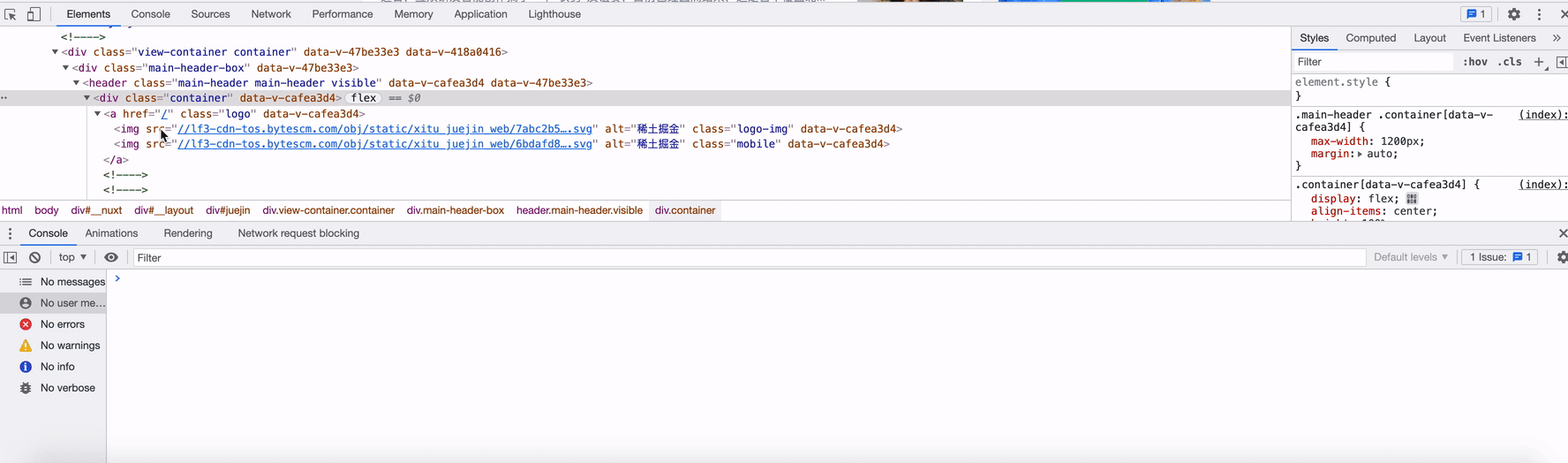
Task: Select the No messages sidebar filter
Action: pos(53,282)
